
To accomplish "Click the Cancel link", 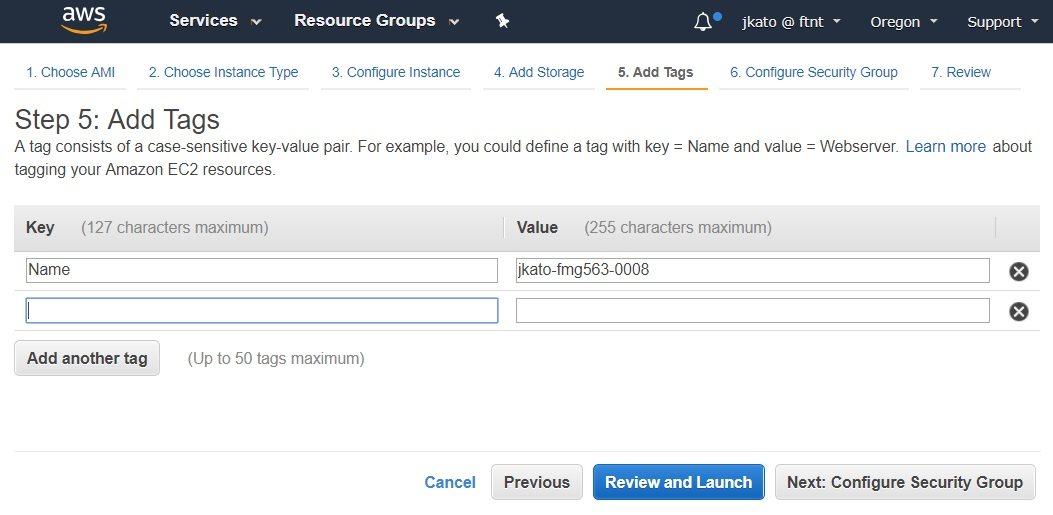I will pyautogui.click(x=450, y=482).
